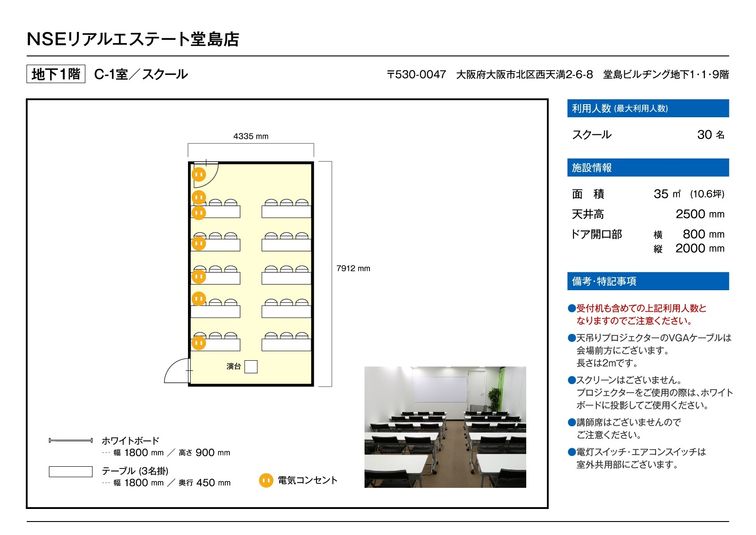Click the outlet icon beside the top door
The image size is (756, 535).
click(x=199, y=174)
